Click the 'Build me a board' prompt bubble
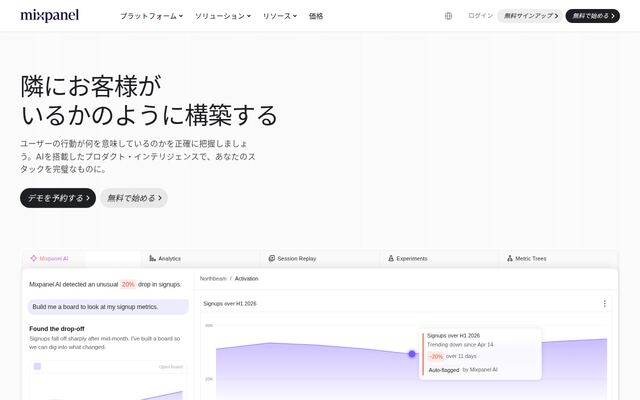 click(108, 307)
